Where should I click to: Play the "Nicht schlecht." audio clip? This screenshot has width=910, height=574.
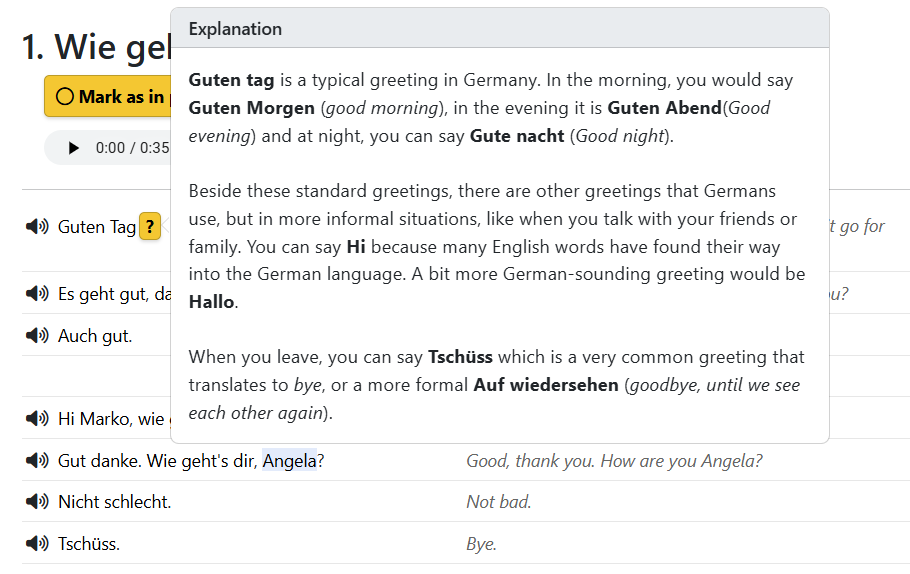click(x=37, y=502)
